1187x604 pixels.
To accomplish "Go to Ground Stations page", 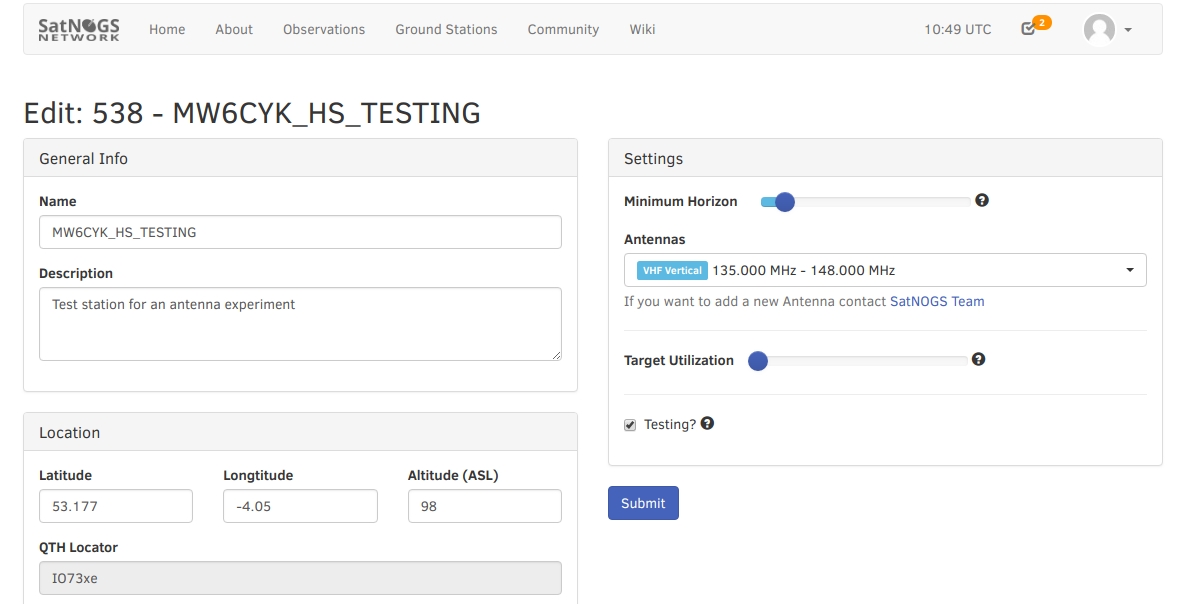I will coord(446,29).
